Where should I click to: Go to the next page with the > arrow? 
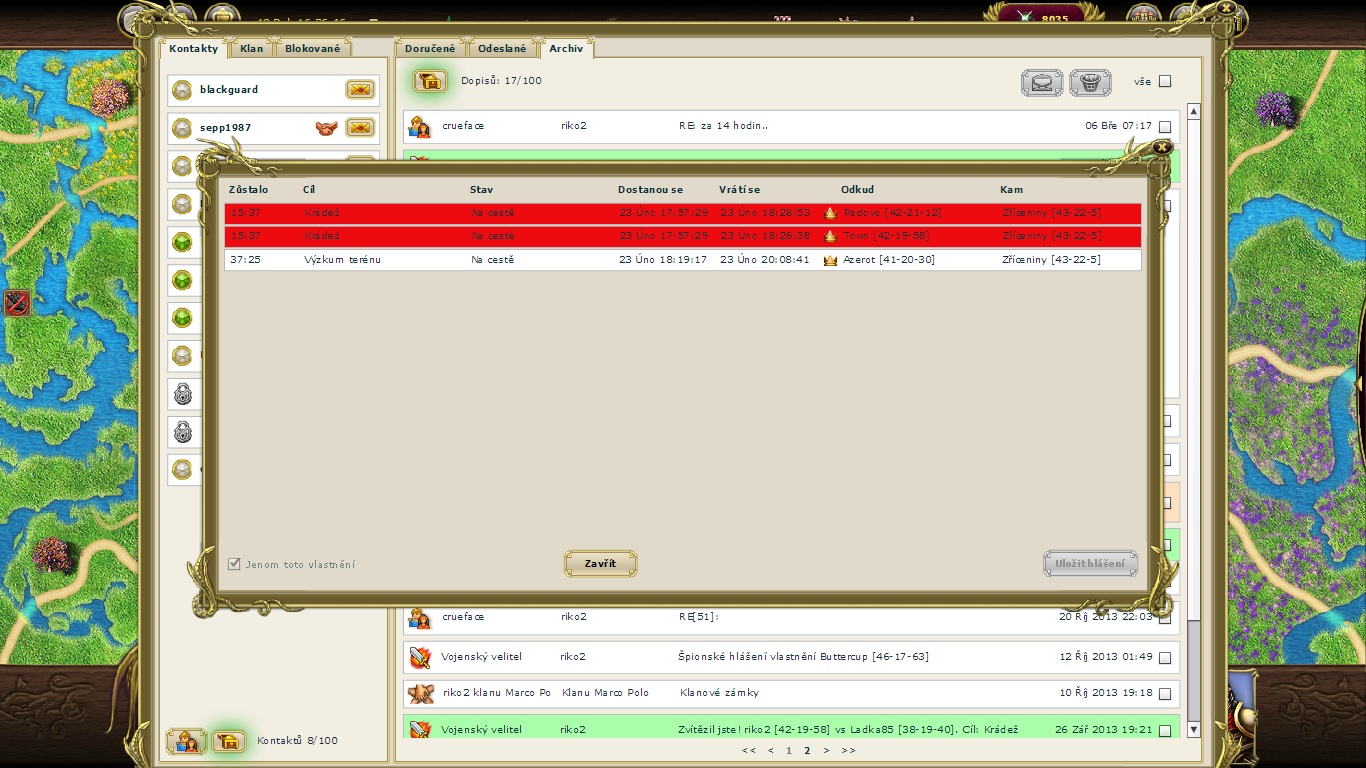826,750
